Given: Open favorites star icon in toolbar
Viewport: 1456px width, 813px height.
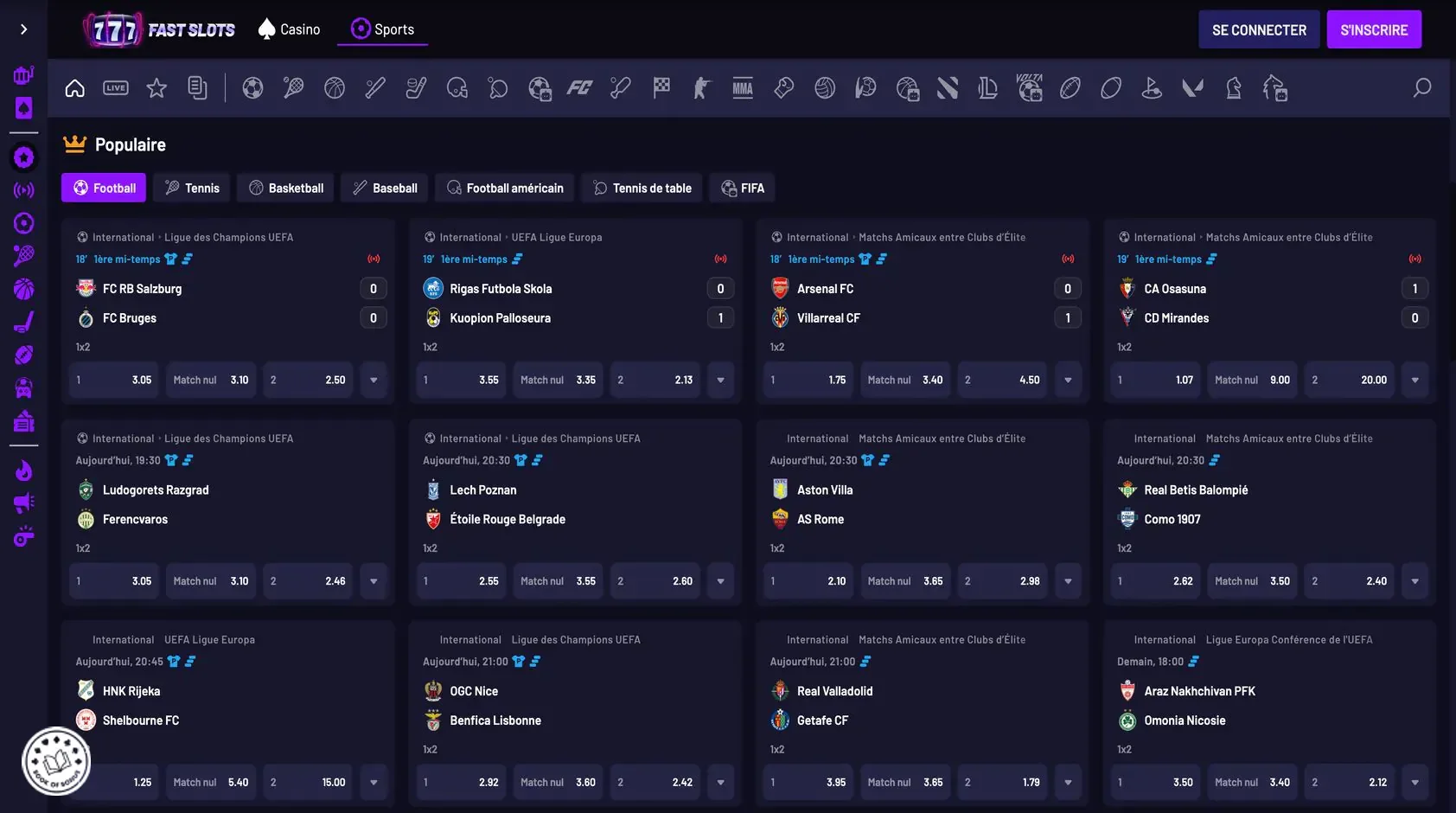Looking at the screenshot, I should tap(156, 88).
